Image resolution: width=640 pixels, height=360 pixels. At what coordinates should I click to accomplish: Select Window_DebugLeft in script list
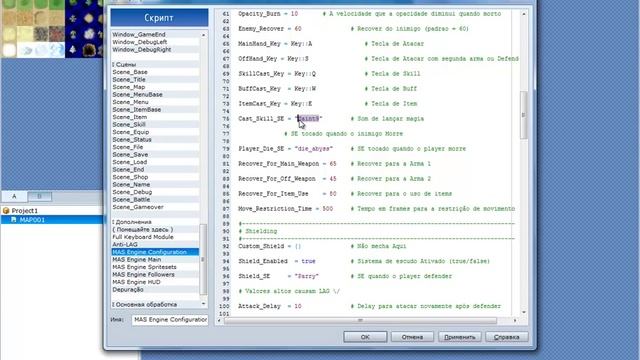tap(156, 42)
